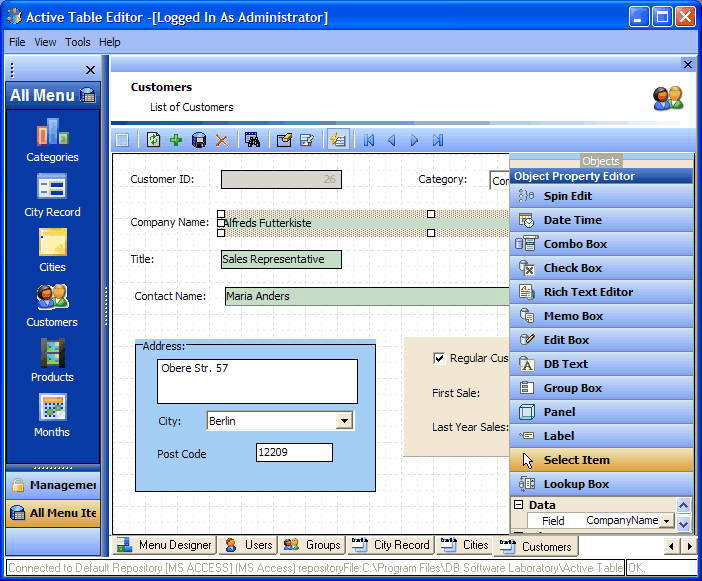The width and height of the screenshot is (702, 581).
Task: Switch to the Customers bottom tab
Action: click(x=536, y=547)
